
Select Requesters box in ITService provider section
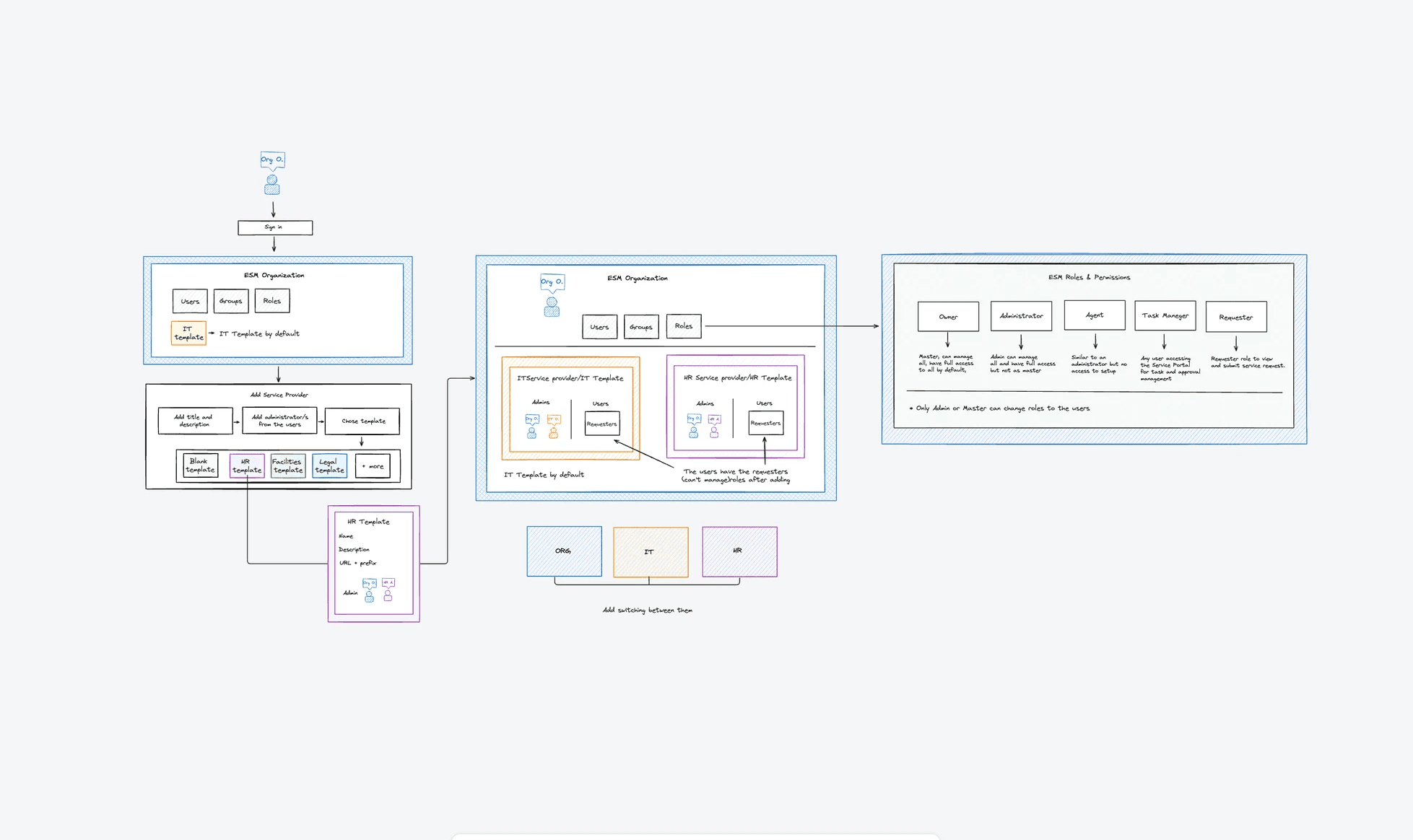(602, 424)
